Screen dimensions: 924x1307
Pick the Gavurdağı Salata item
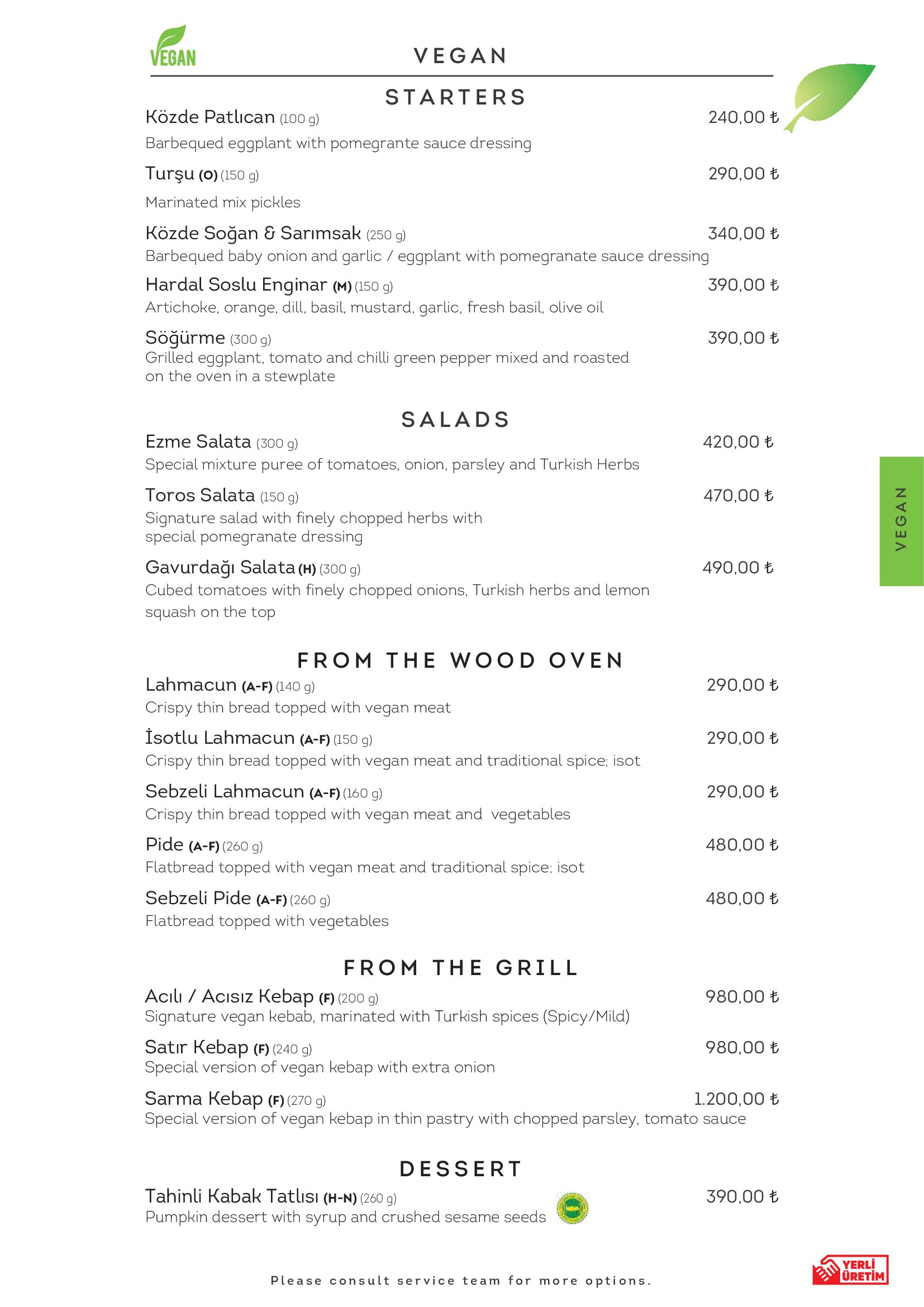220,568
